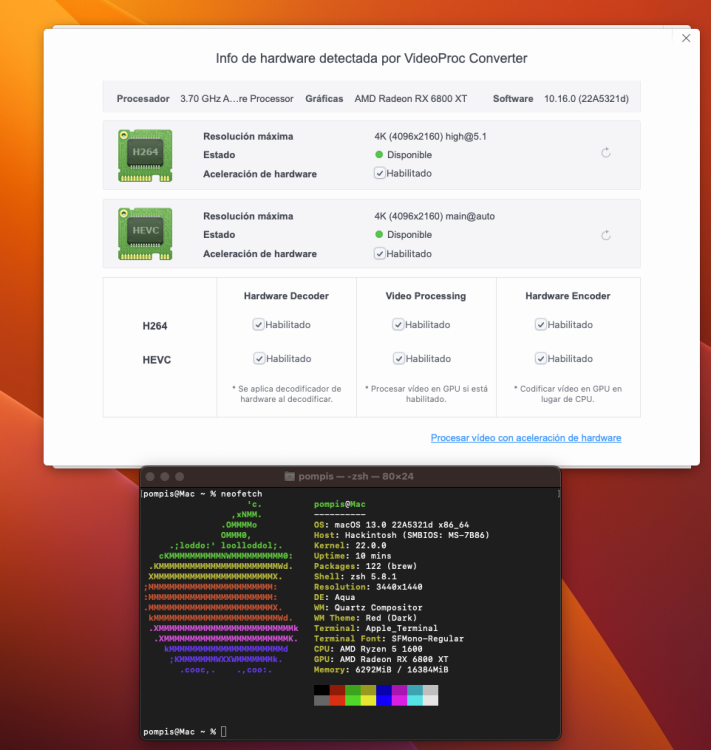
Task: Toggle HEVC hardware acceleration Habilitado checkbox
Action: (379, 254)
